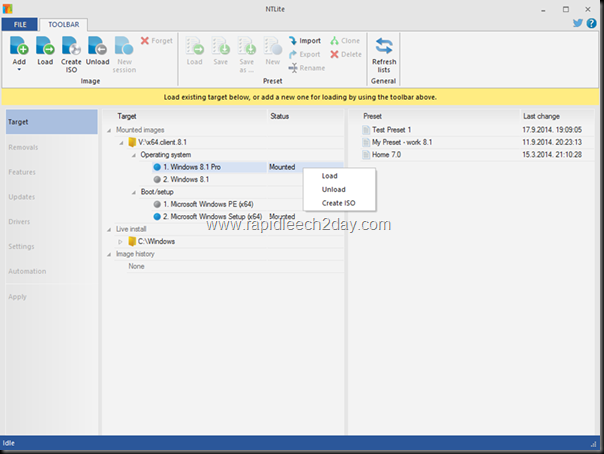Click the Idle status bar text
The image size is (604, 454).
click(8, 443)
